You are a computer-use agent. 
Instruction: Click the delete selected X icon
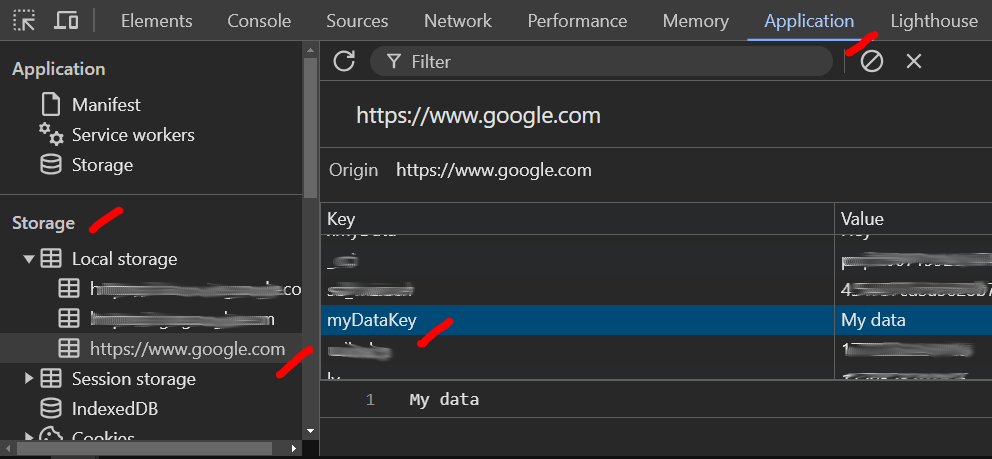pos(913,61)
